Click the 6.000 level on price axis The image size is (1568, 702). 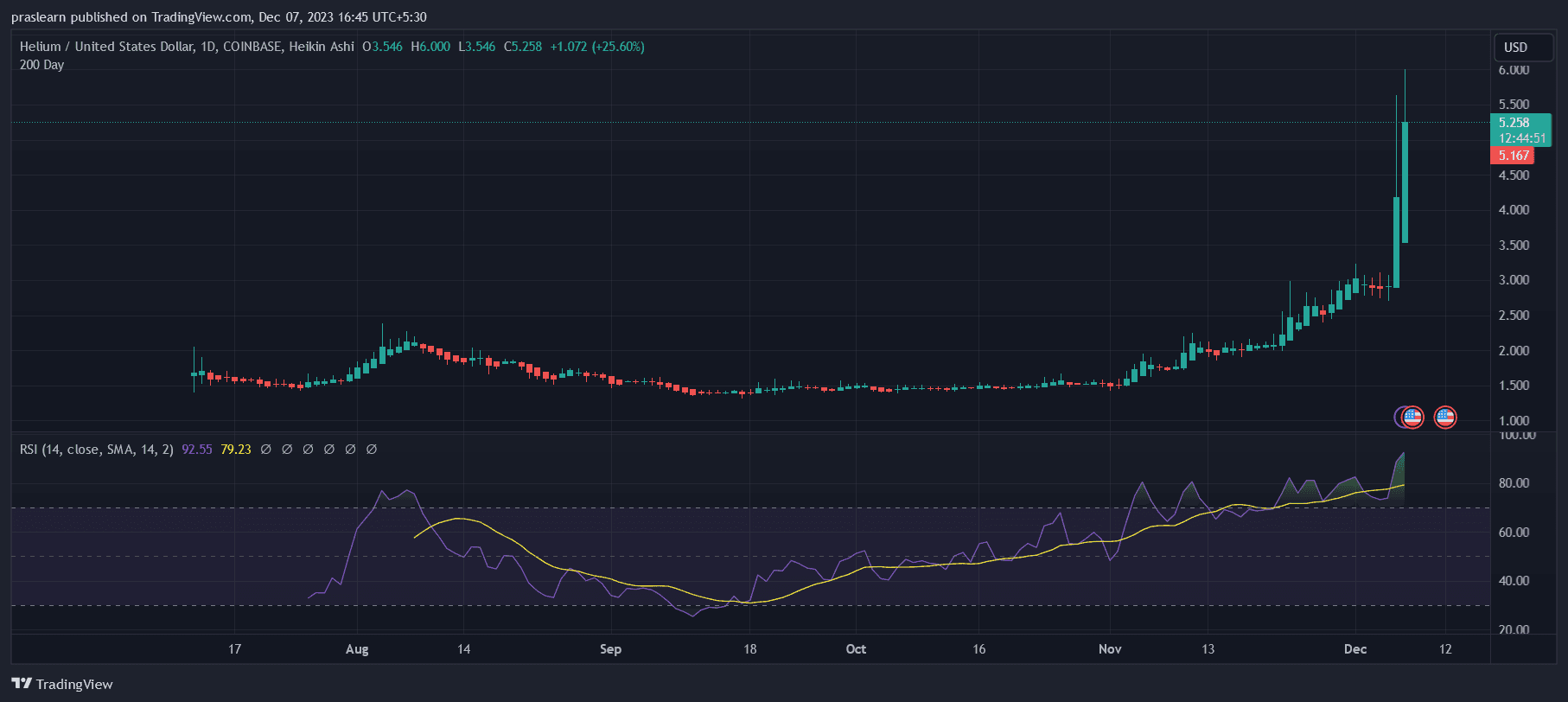pyautogui.click(x=1514, y=70)
